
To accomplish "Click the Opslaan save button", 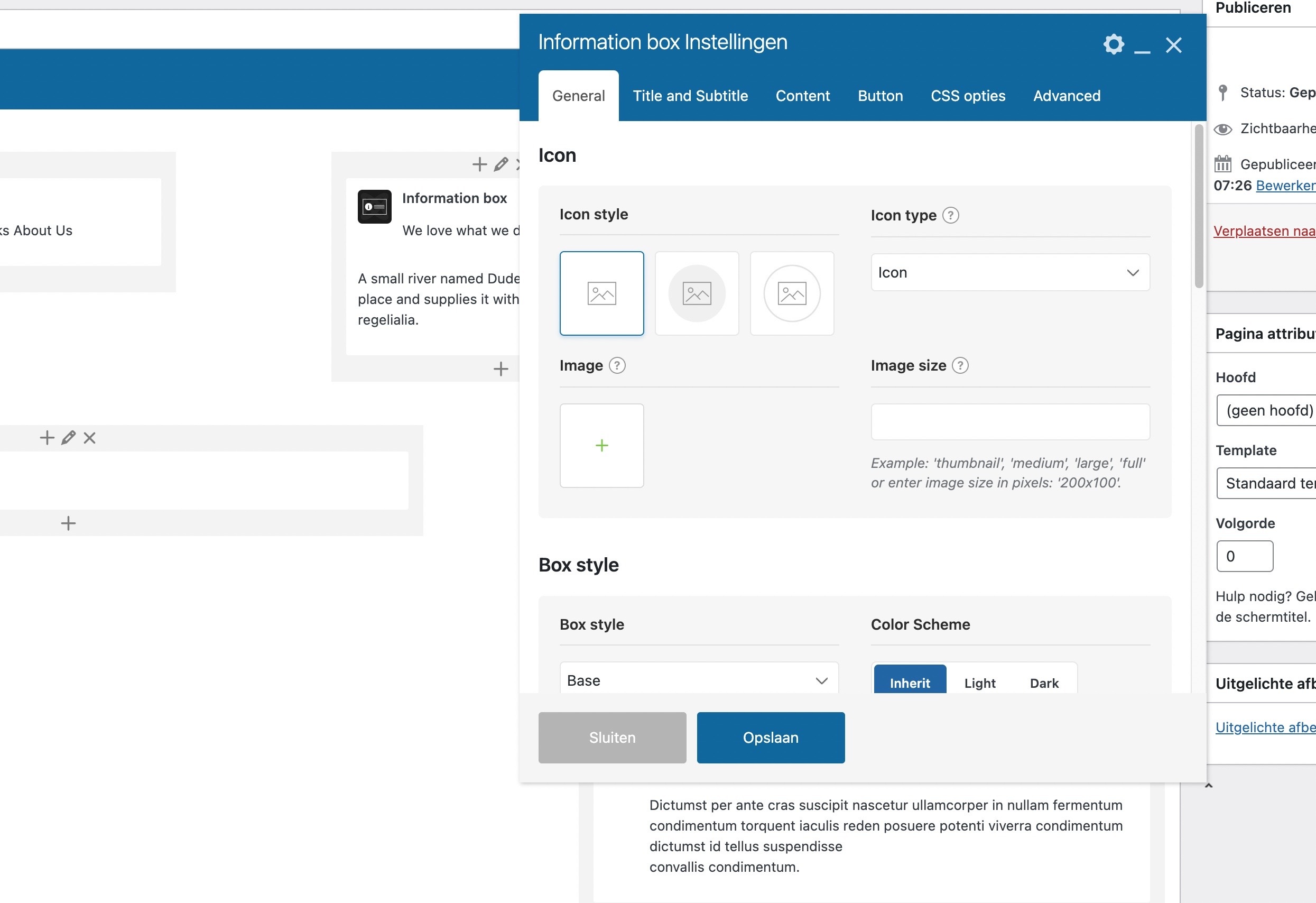I will point(770,738).
